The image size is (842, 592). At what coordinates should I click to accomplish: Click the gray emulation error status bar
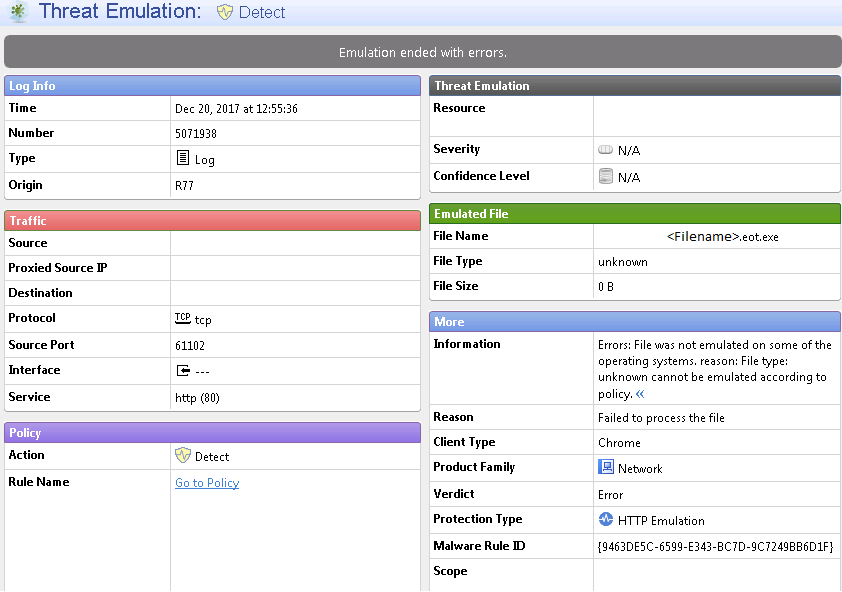click(421, 51)
